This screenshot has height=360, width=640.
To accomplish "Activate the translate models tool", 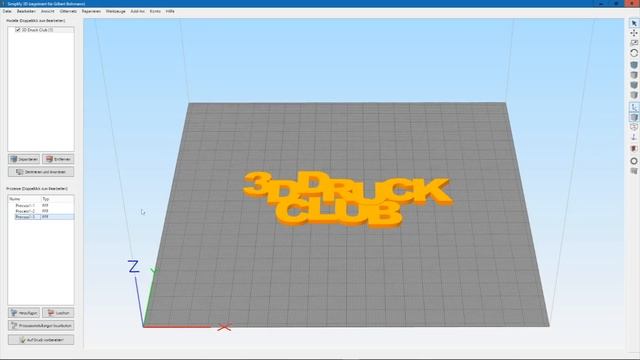I will coord(634,33).
